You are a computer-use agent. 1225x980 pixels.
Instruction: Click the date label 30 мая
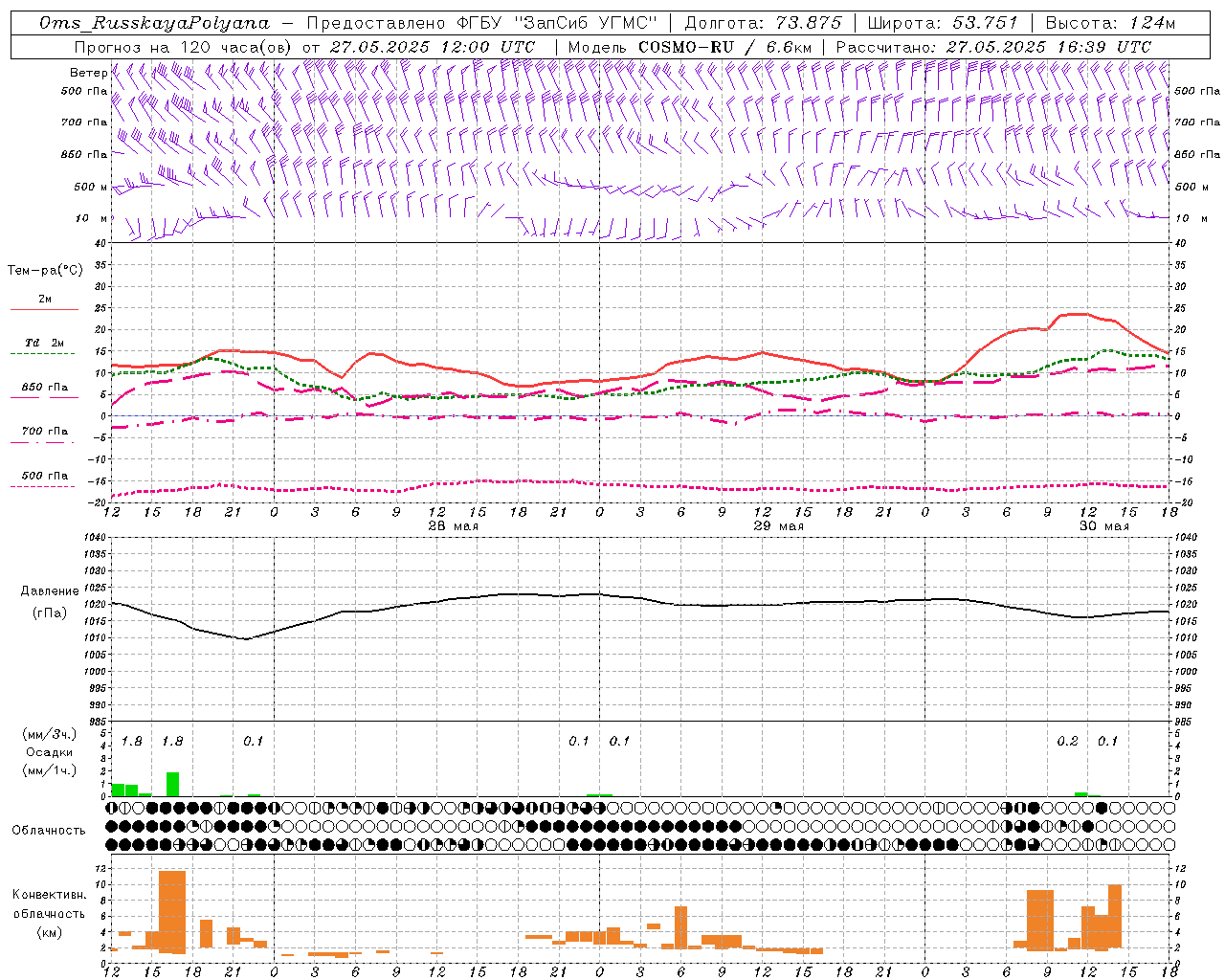(1104, 526)
